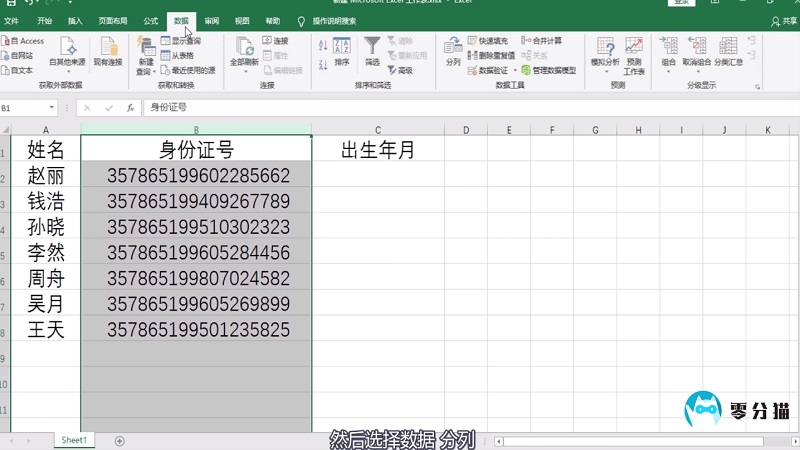Expand the 模拟分析 (What-If Analysis) dropdown
Viewport: 800px width, 450px height.
click(604, 72)
